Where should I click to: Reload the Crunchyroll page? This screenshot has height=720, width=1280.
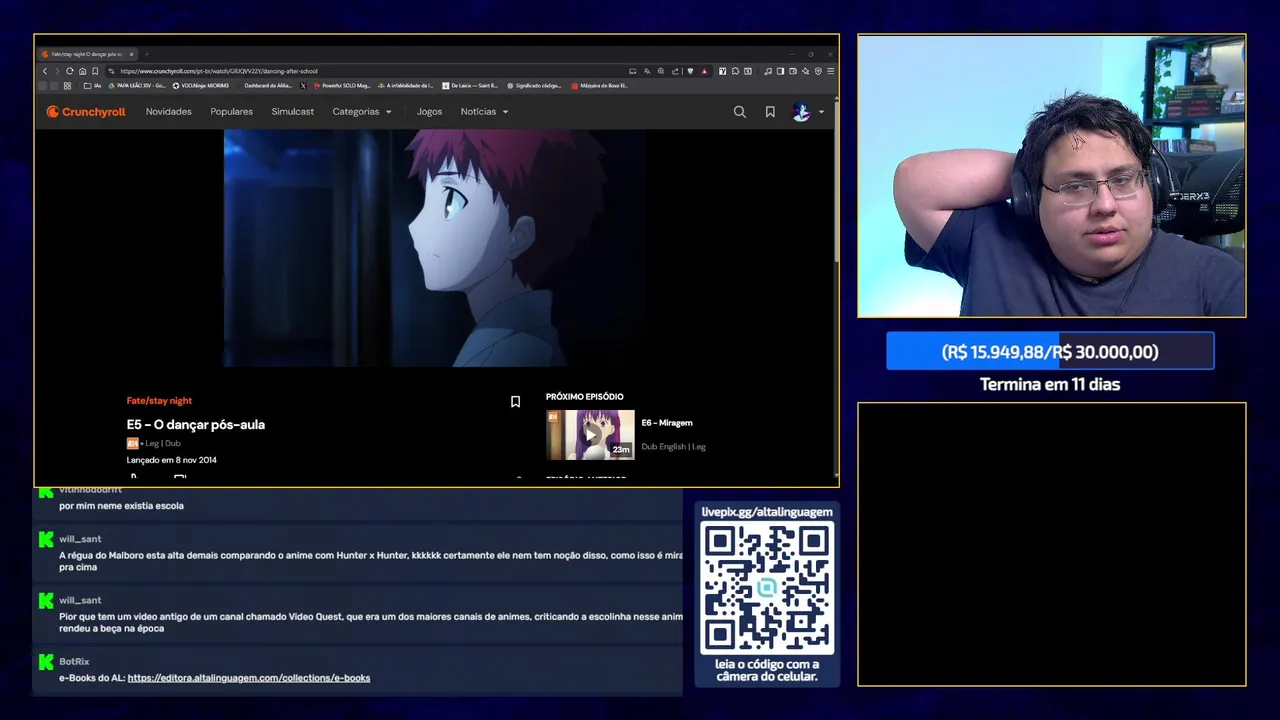pos(70,71)
